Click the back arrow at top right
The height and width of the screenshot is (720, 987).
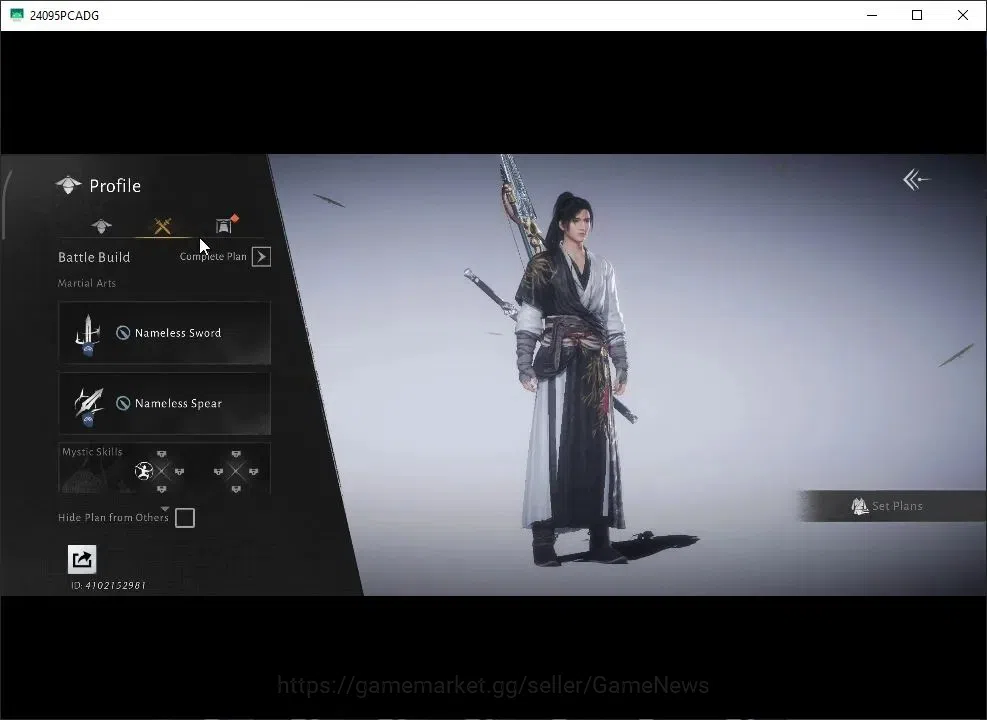tap(916, 179)
